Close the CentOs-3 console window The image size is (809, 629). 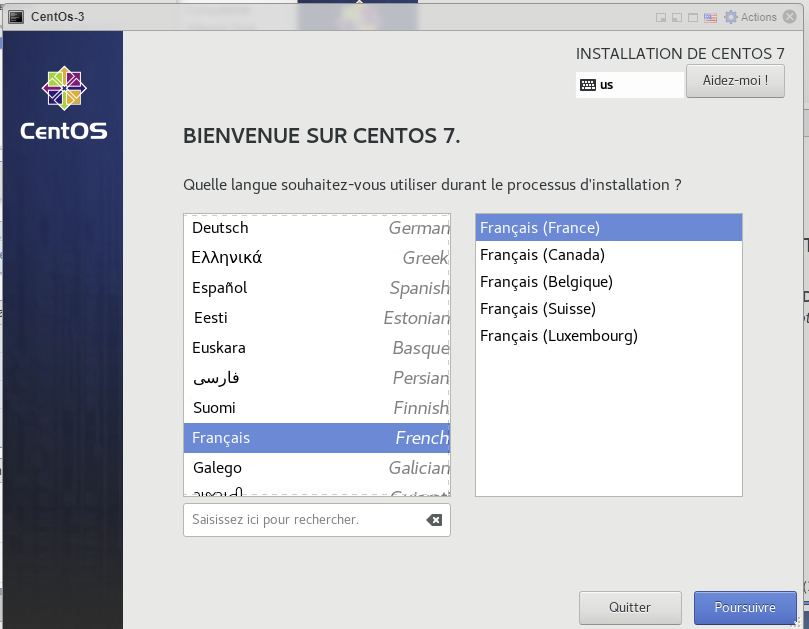(x=789, y=17)
